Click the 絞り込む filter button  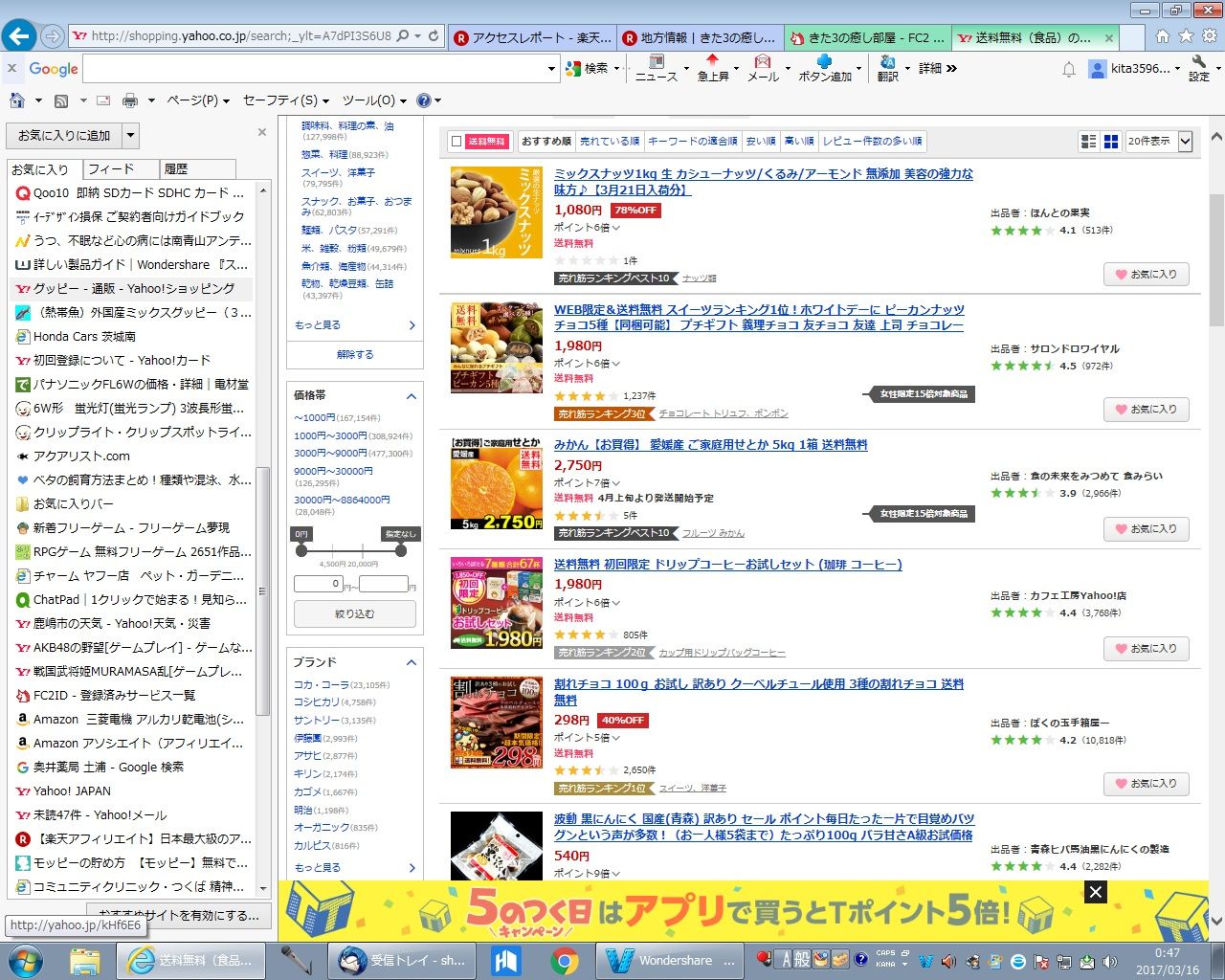pos(354,614)
